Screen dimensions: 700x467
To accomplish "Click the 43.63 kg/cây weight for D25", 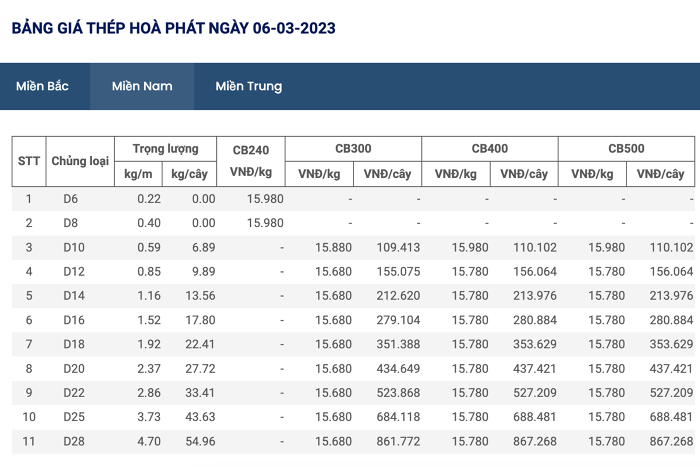I will click(200, 417).
